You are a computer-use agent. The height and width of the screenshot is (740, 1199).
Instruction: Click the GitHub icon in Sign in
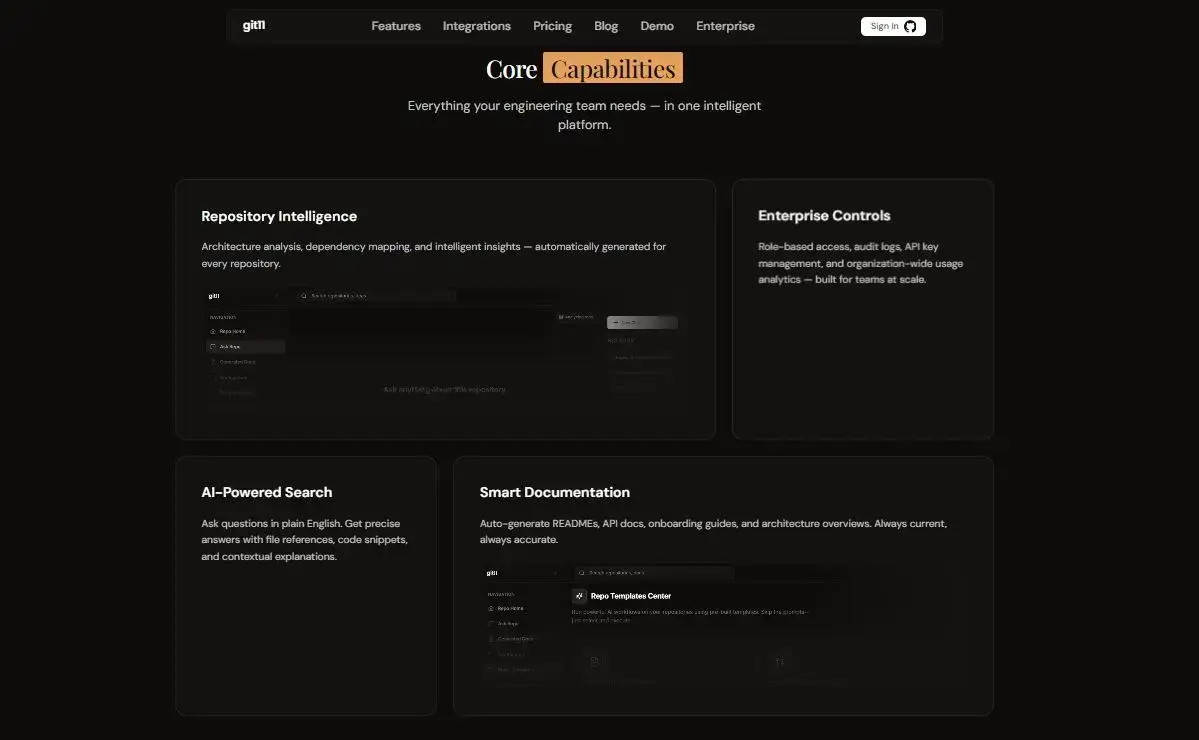click(x=910, y=27)
